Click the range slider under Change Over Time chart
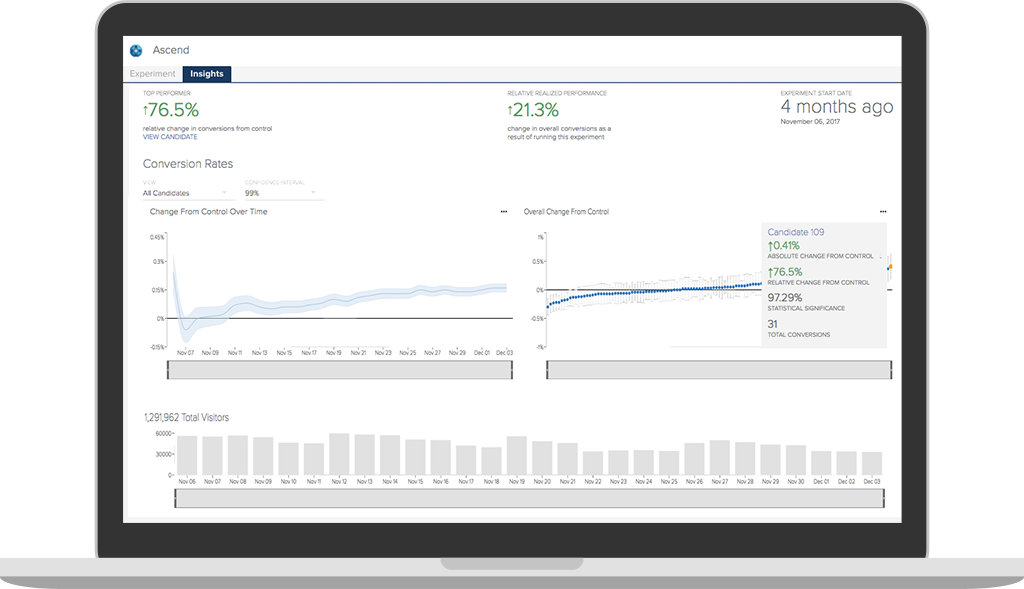The width and height of the screenshot is (1024, 589). coord(340,370)
